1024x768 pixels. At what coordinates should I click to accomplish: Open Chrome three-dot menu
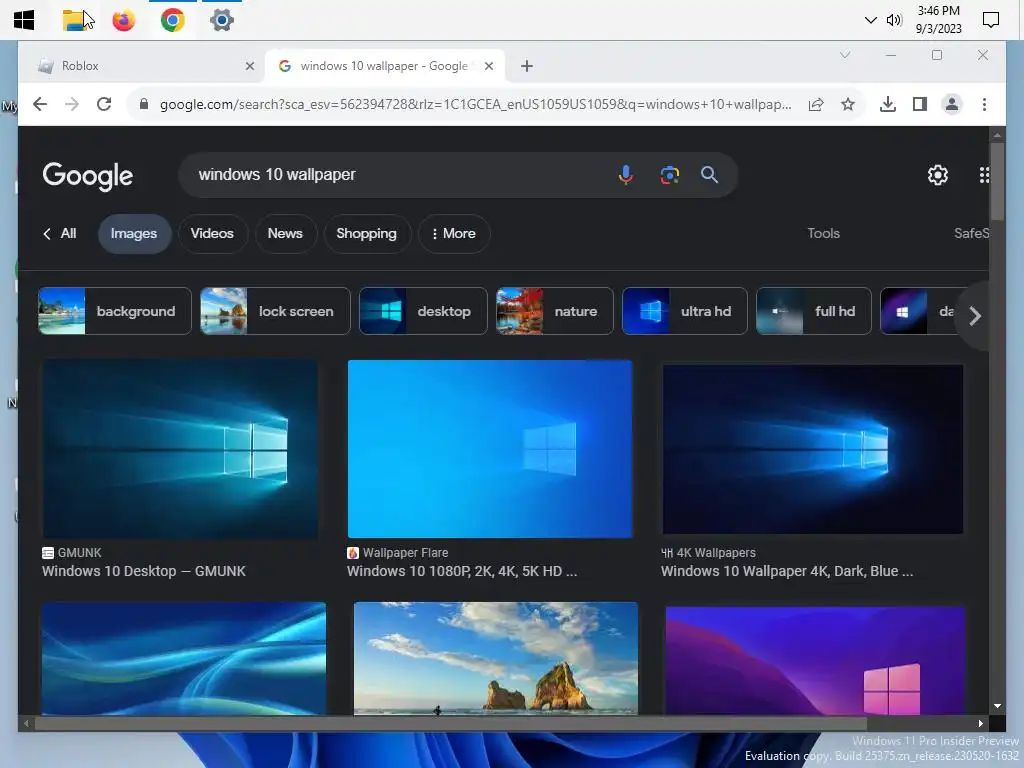pyautogui.click(x=984, y=104)
